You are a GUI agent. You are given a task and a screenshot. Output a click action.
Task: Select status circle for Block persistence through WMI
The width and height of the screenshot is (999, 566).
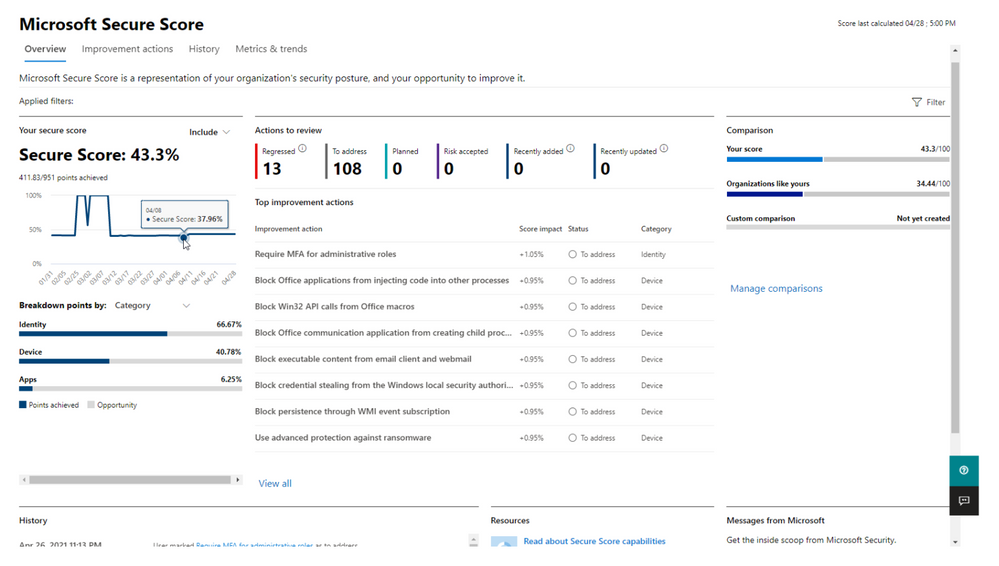click(x=572, y=412)
